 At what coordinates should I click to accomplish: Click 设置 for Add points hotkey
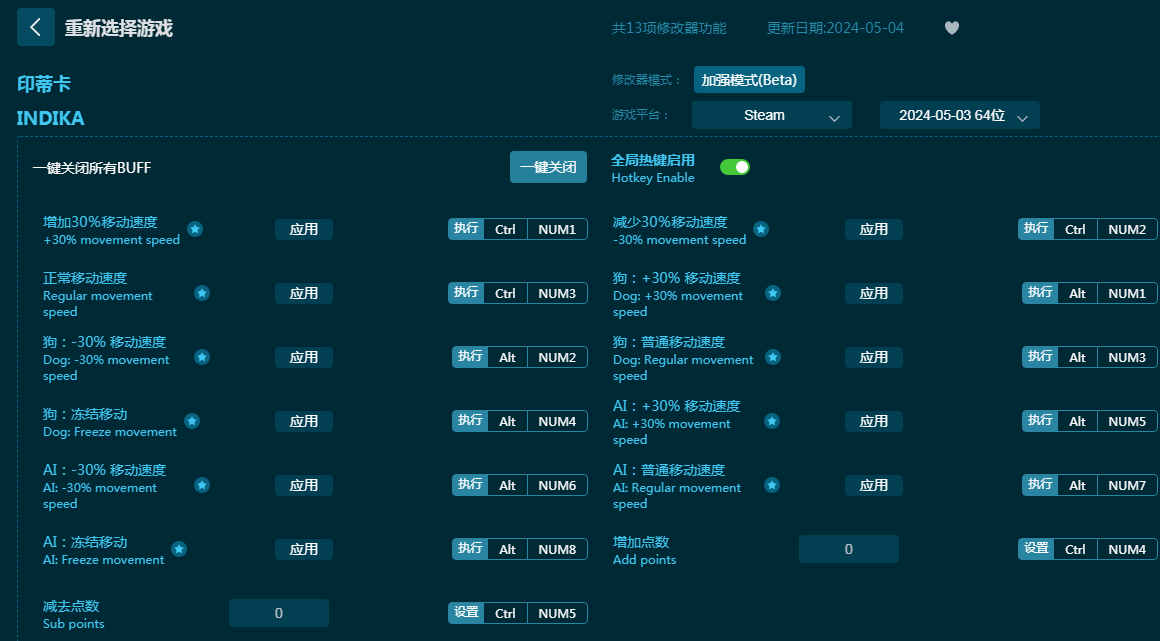click(1036, 548)
